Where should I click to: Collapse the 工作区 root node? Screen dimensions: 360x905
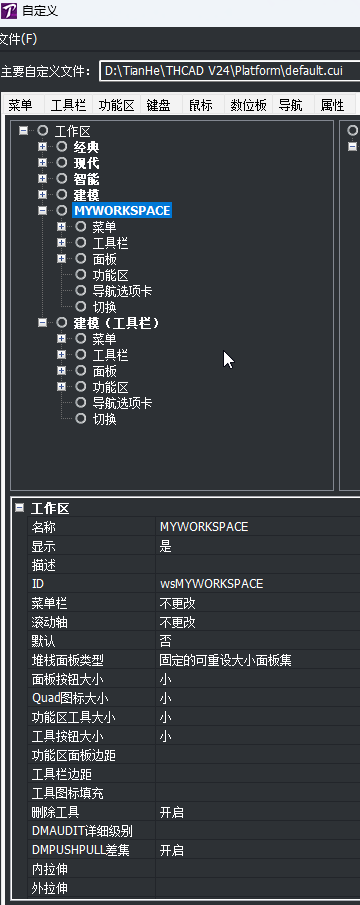click(x=24, y=131)
